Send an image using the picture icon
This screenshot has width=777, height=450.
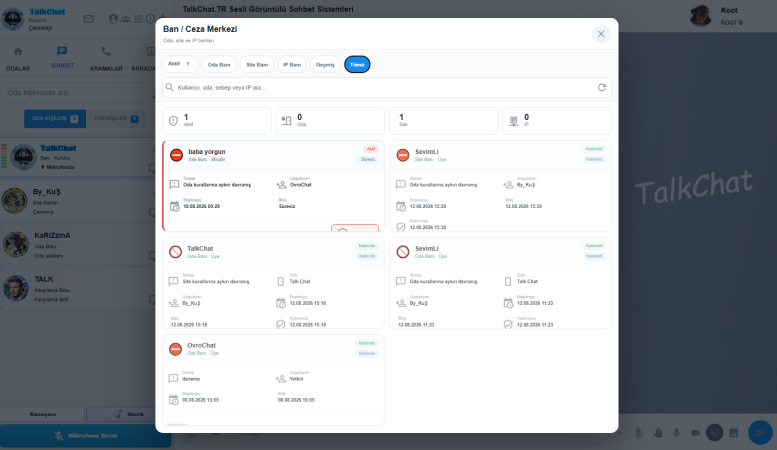click(x=734, y=433)
